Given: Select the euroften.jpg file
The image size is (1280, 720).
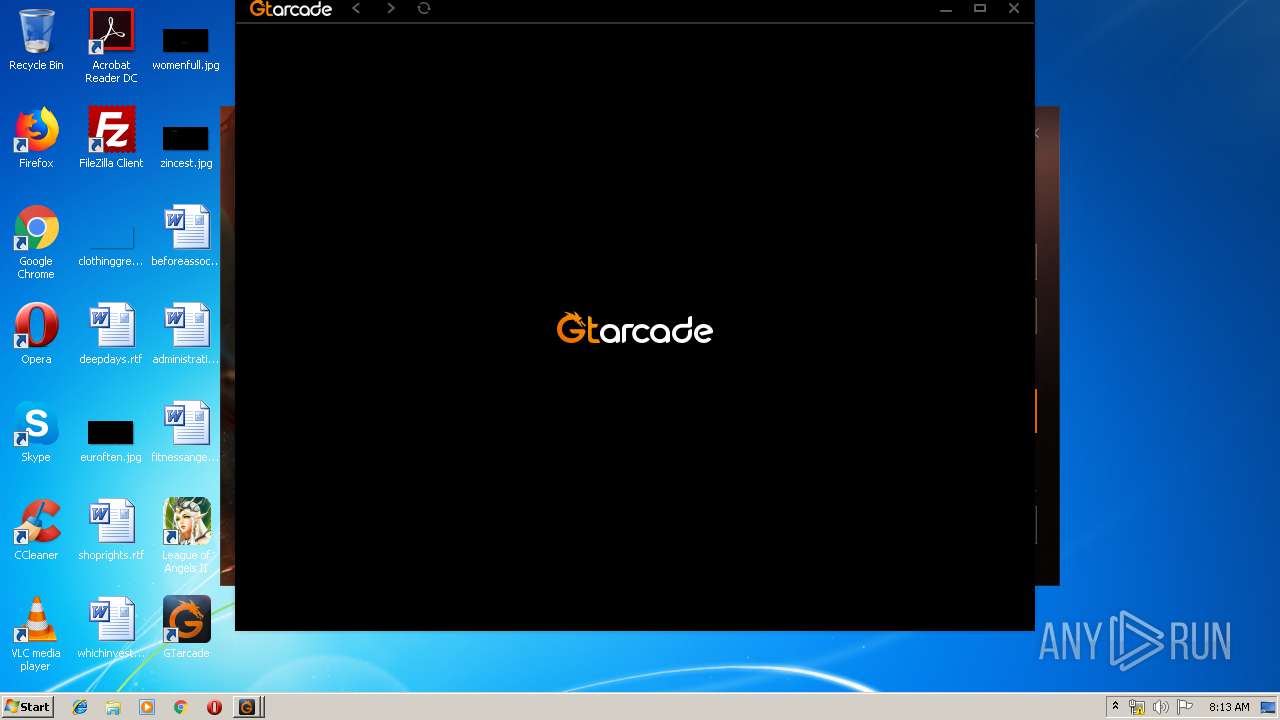Looking at the screenshot, I should [111, 440].
